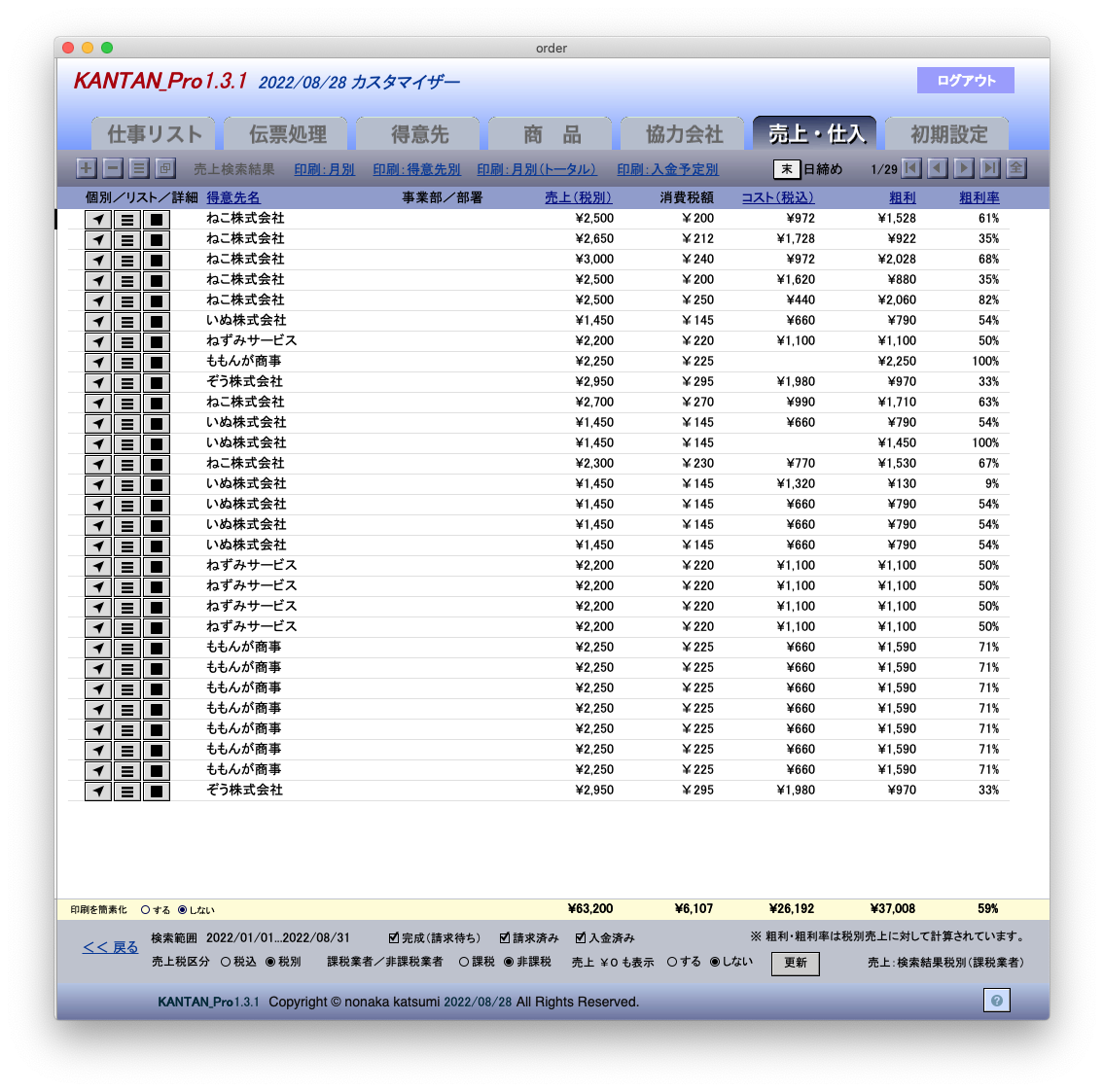The height and width of the screenshot is (1092, 1104).
Task: Click the 82% margin cell
Action: click(988, 300)
